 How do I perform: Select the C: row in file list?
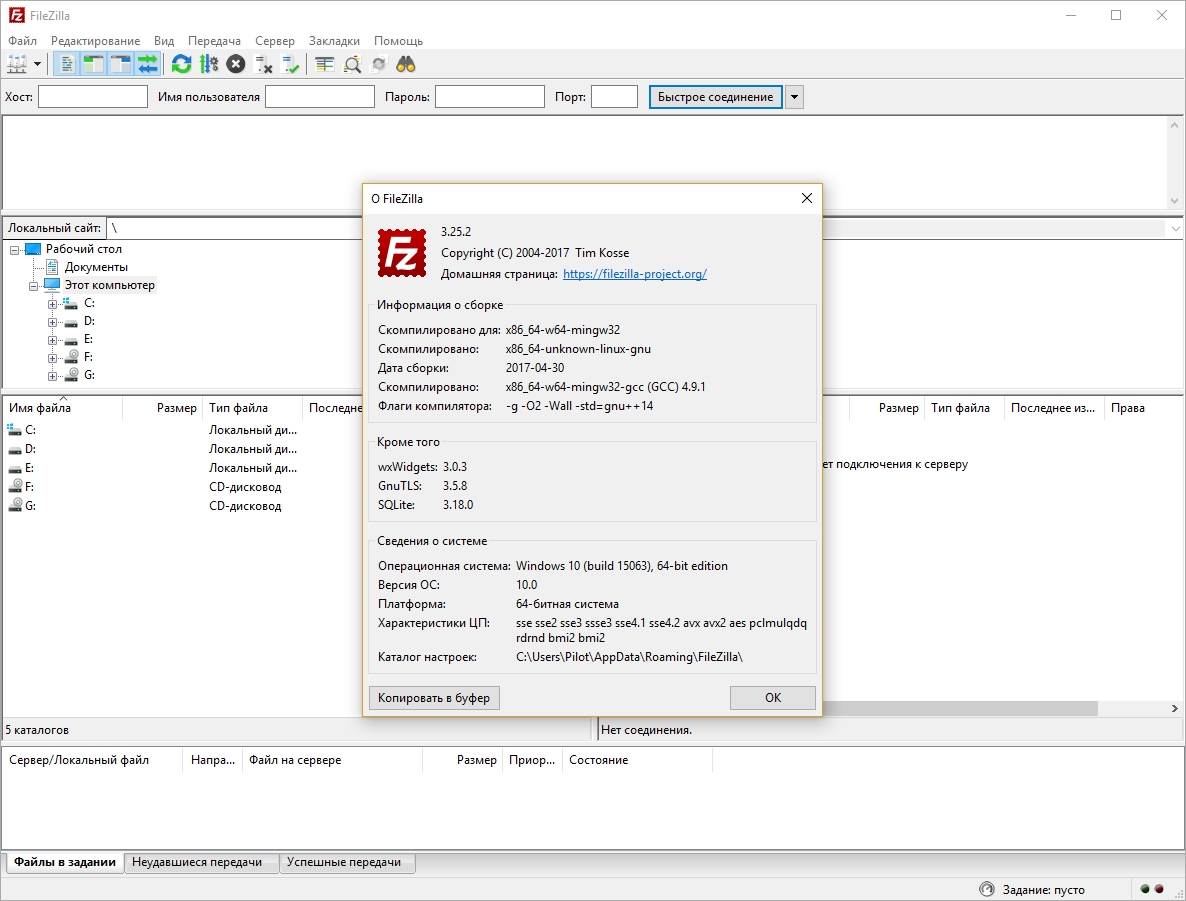(x=183, y=430)
